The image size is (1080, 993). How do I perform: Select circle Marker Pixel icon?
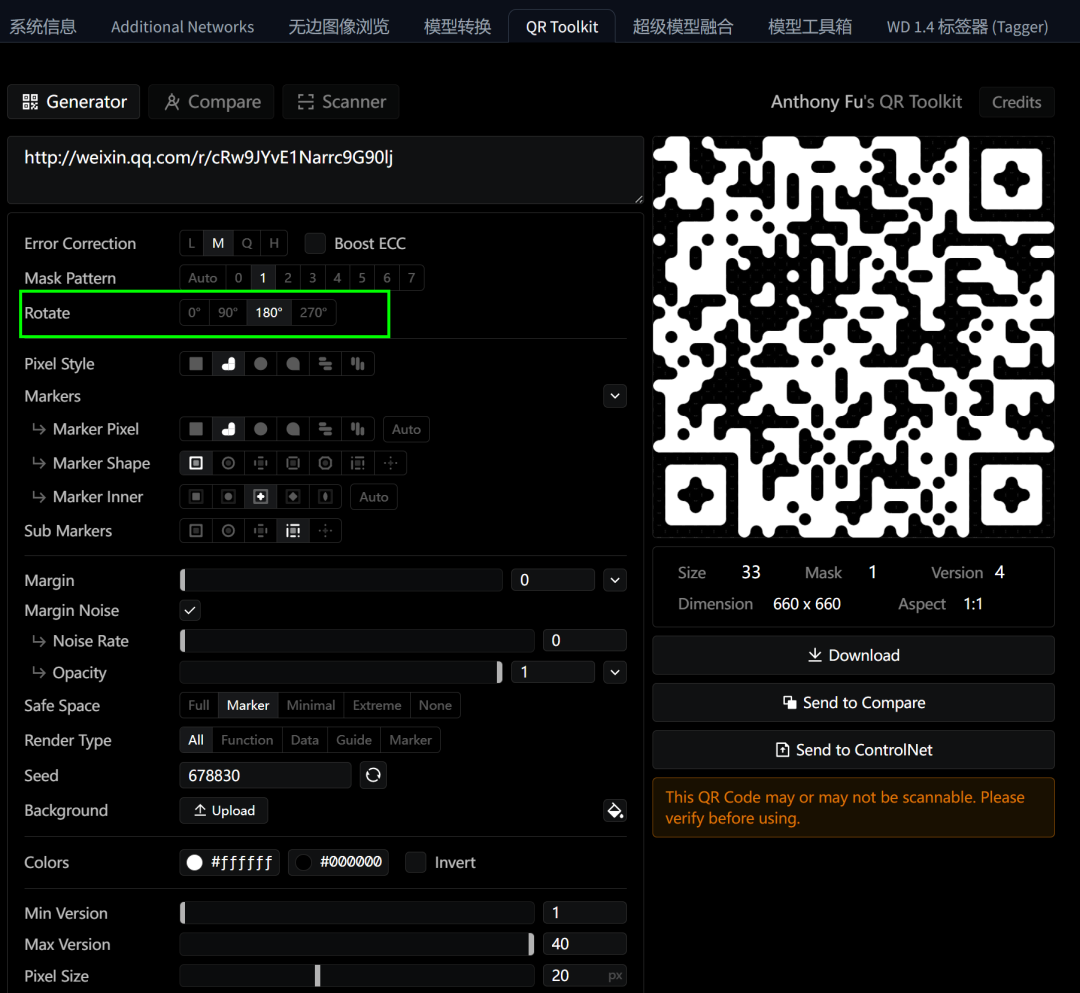click(260, 429)
